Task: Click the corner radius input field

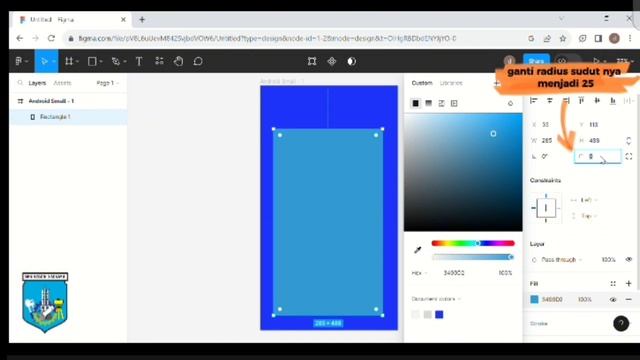Action: click(598, 156)
